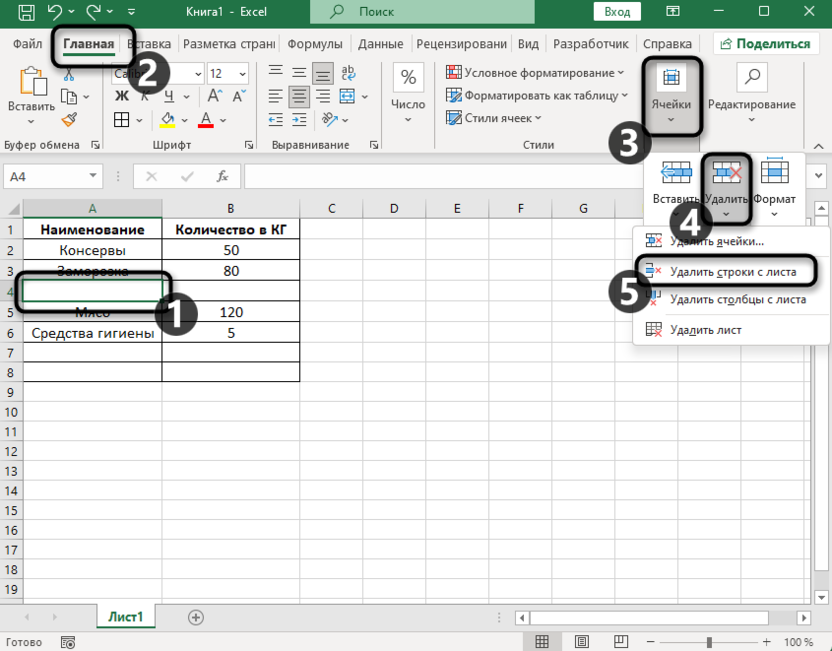Align text to bottom
Screen dimensions: 832x651
pos(323,73)
